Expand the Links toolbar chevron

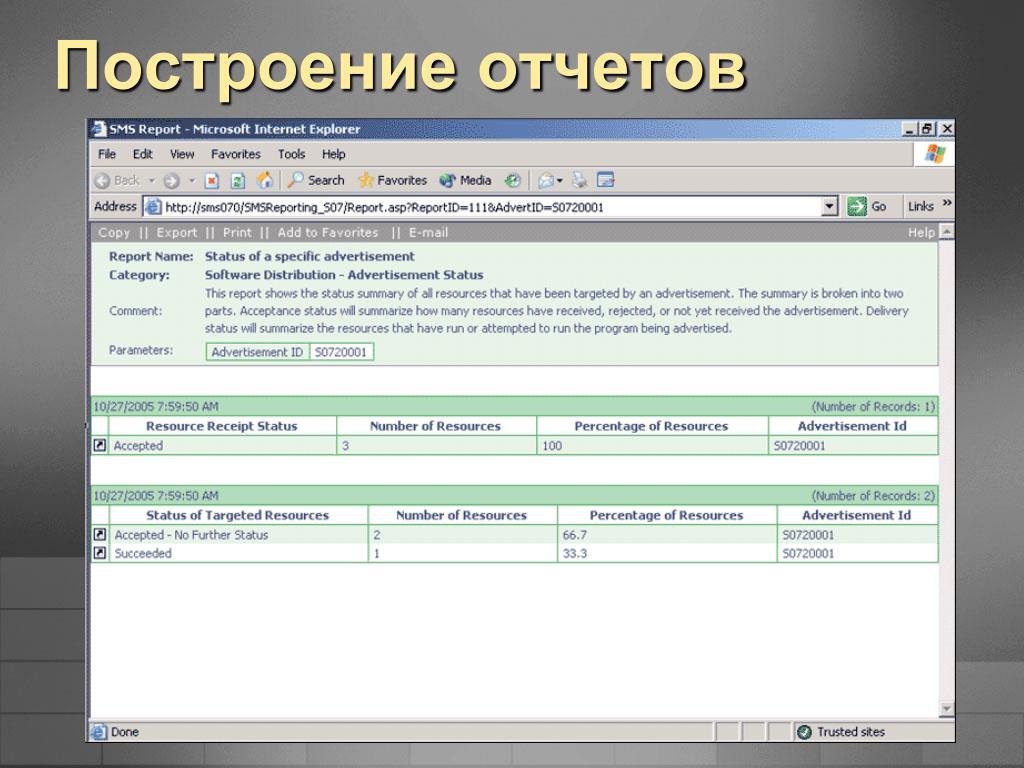pos(947,204)
